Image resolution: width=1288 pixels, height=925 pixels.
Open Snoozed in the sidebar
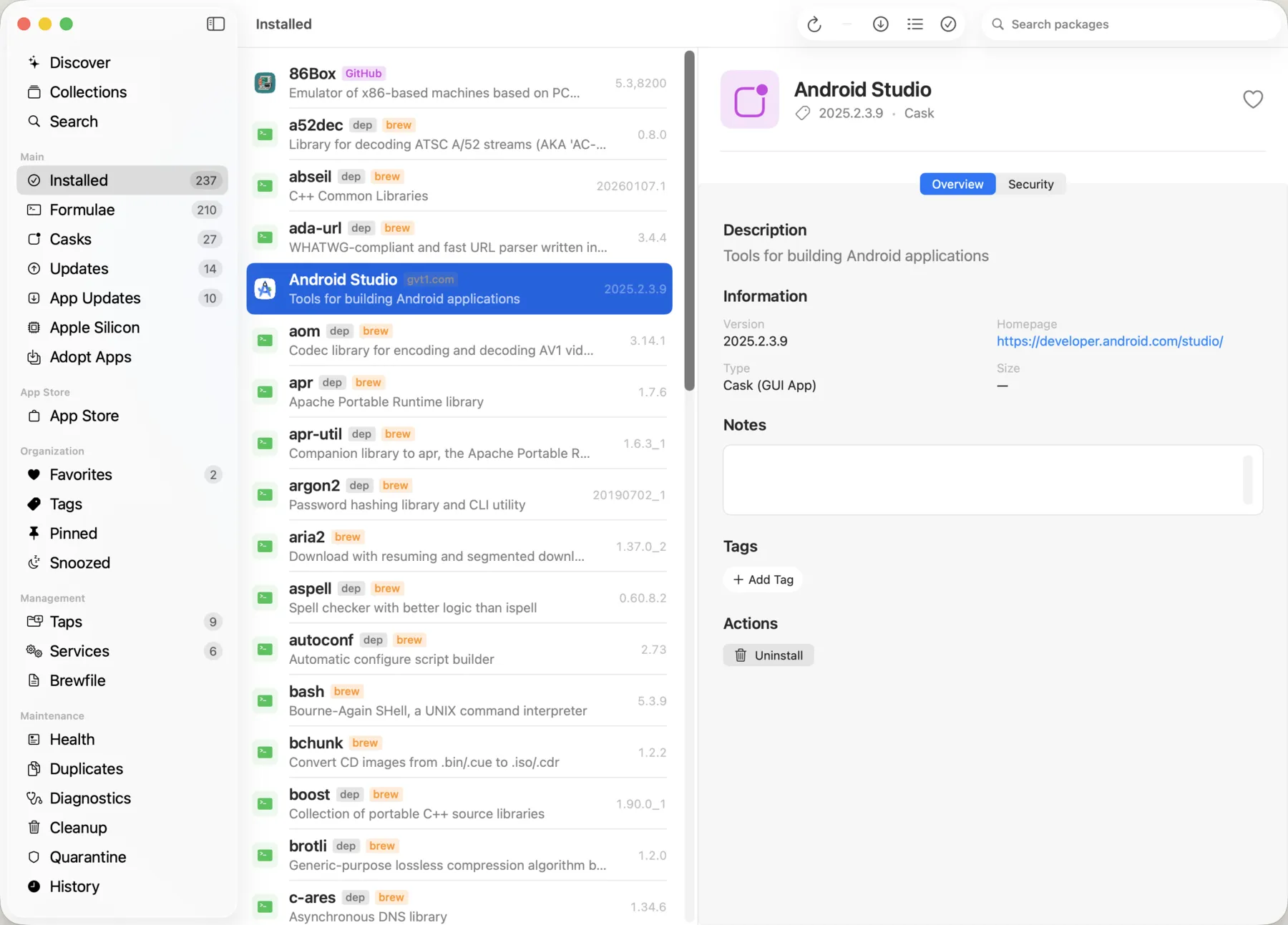point(122,562)
